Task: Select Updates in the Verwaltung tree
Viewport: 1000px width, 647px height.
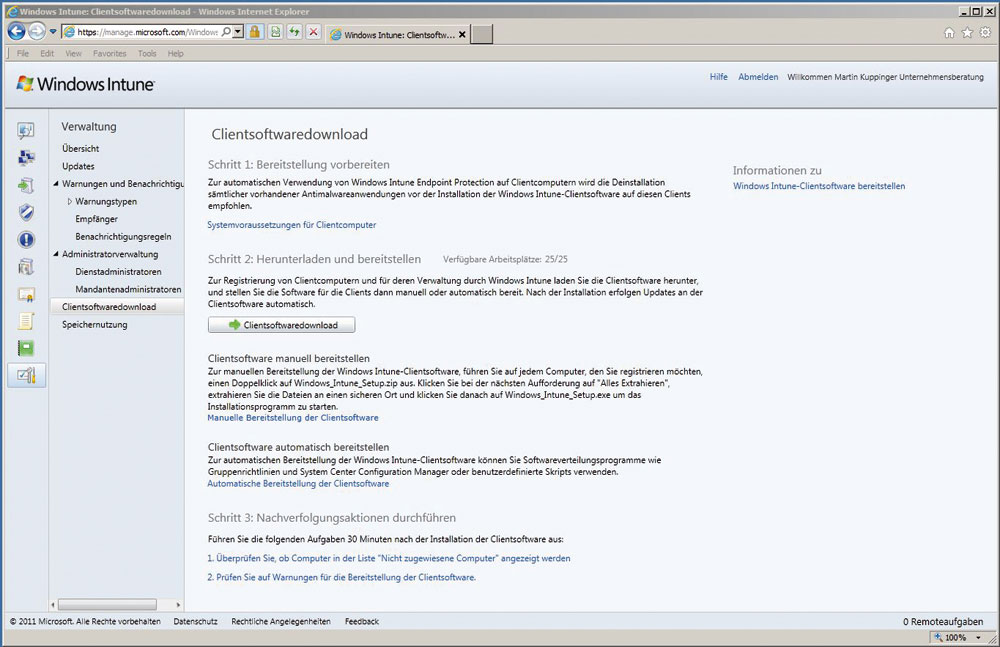Action: coord(78,167)
